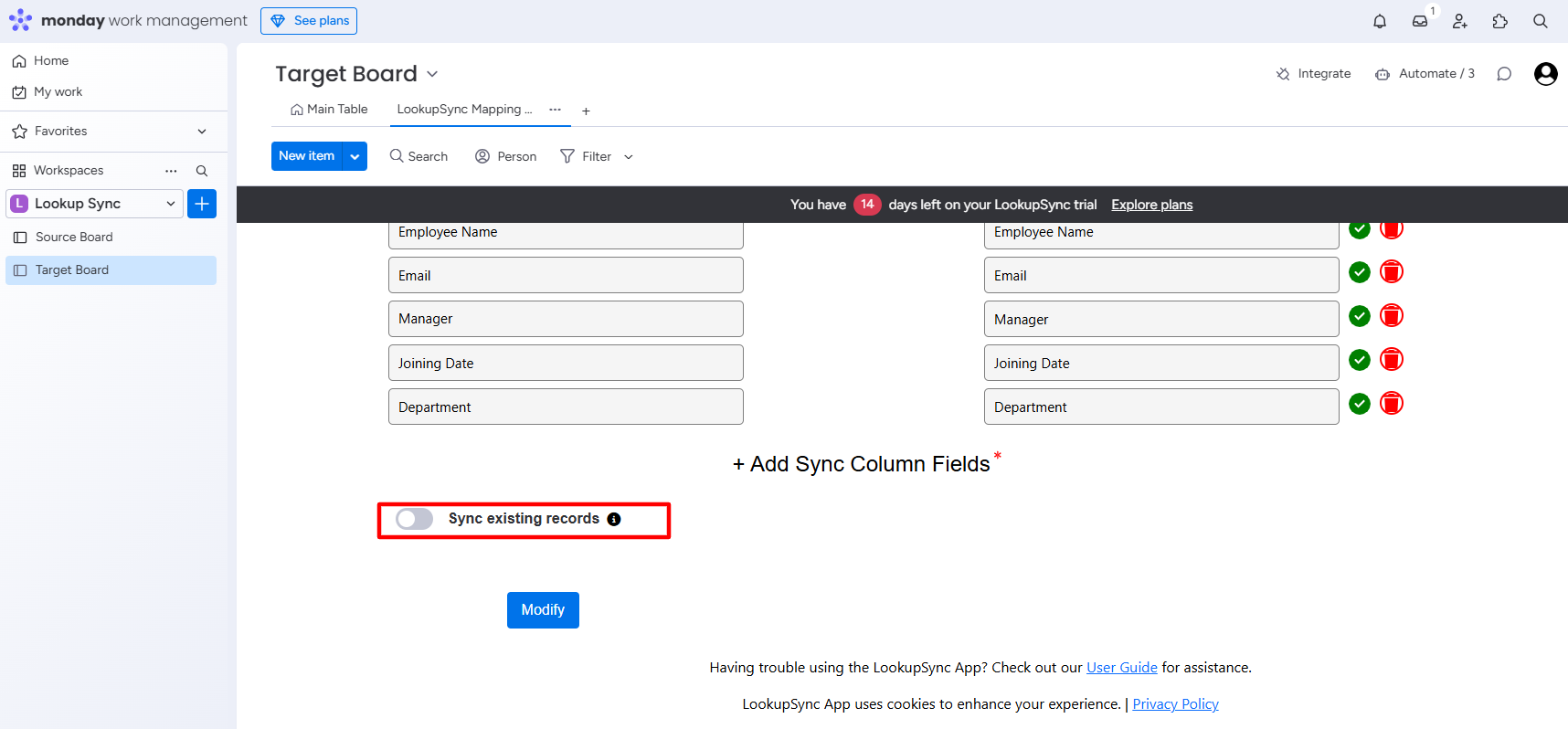Open the User Guide link
Screen dimensions: 1568x729
[x=1122, y=668]
